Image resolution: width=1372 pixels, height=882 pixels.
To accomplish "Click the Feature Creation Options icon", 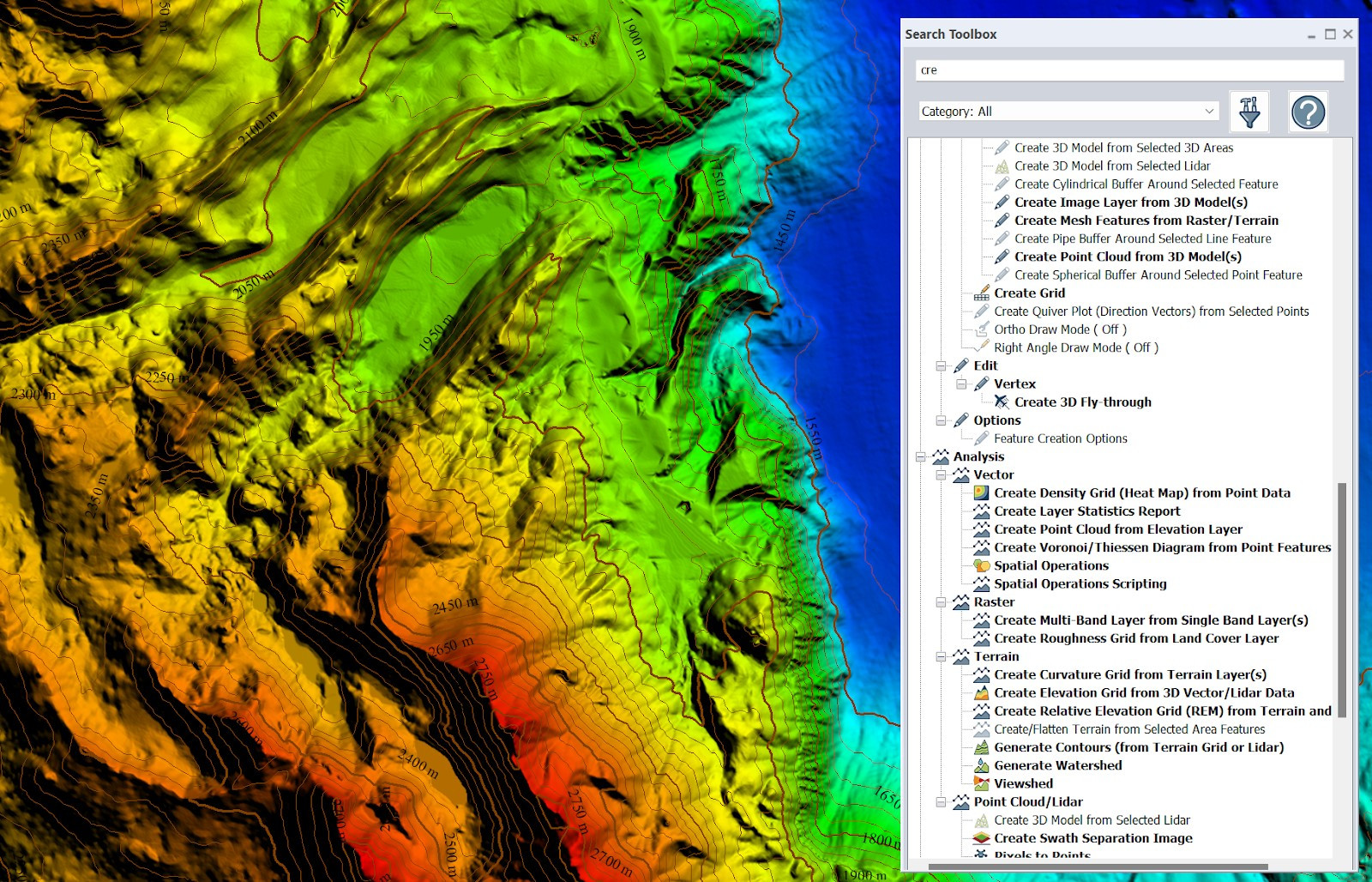I will tap(981, 438).
